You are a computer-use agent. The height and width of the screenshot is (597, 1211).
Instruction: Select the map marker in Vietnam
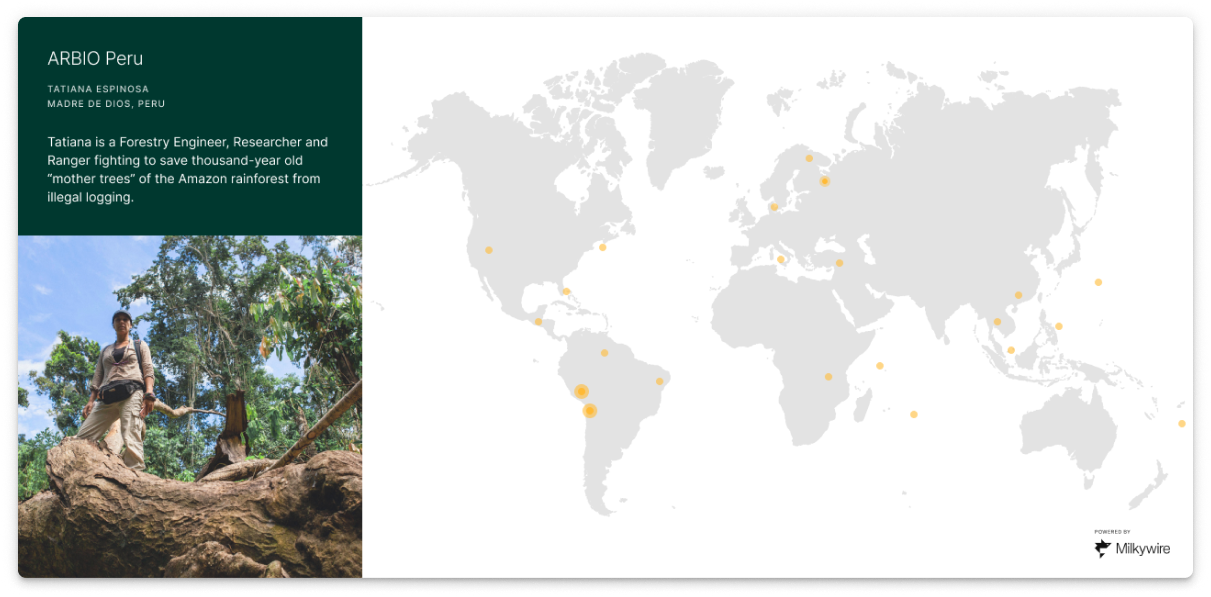point(997,322)
